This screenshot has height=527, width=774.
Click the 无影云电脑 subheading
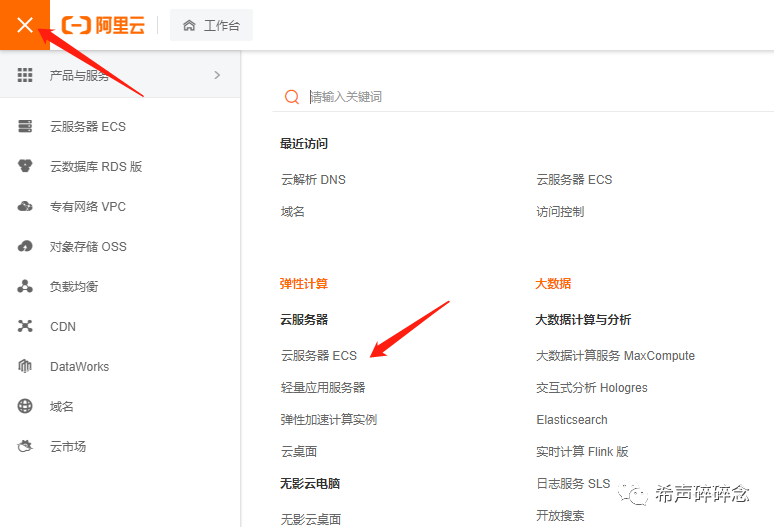point(310,484)
